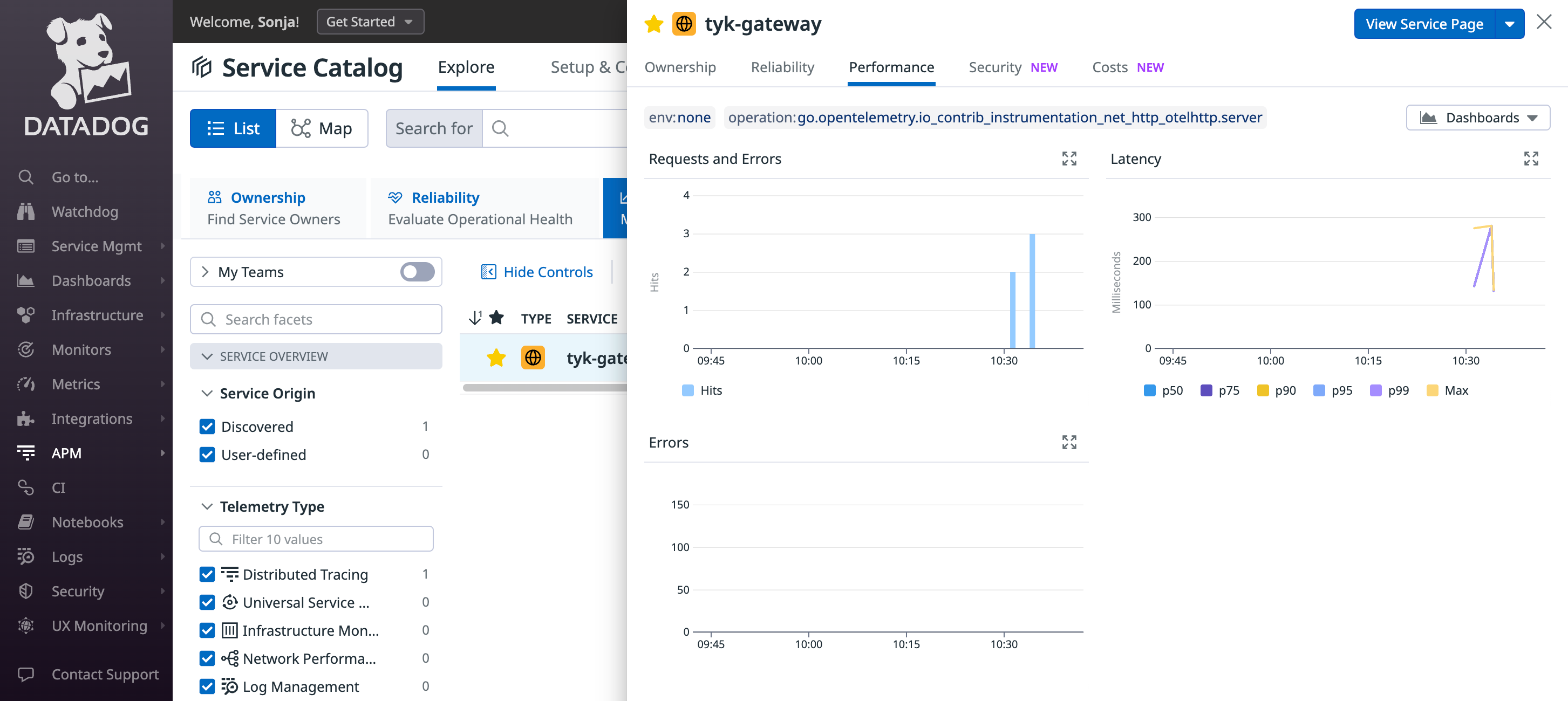Open Watchdog from the sidebar

click(x=85, y=211)
